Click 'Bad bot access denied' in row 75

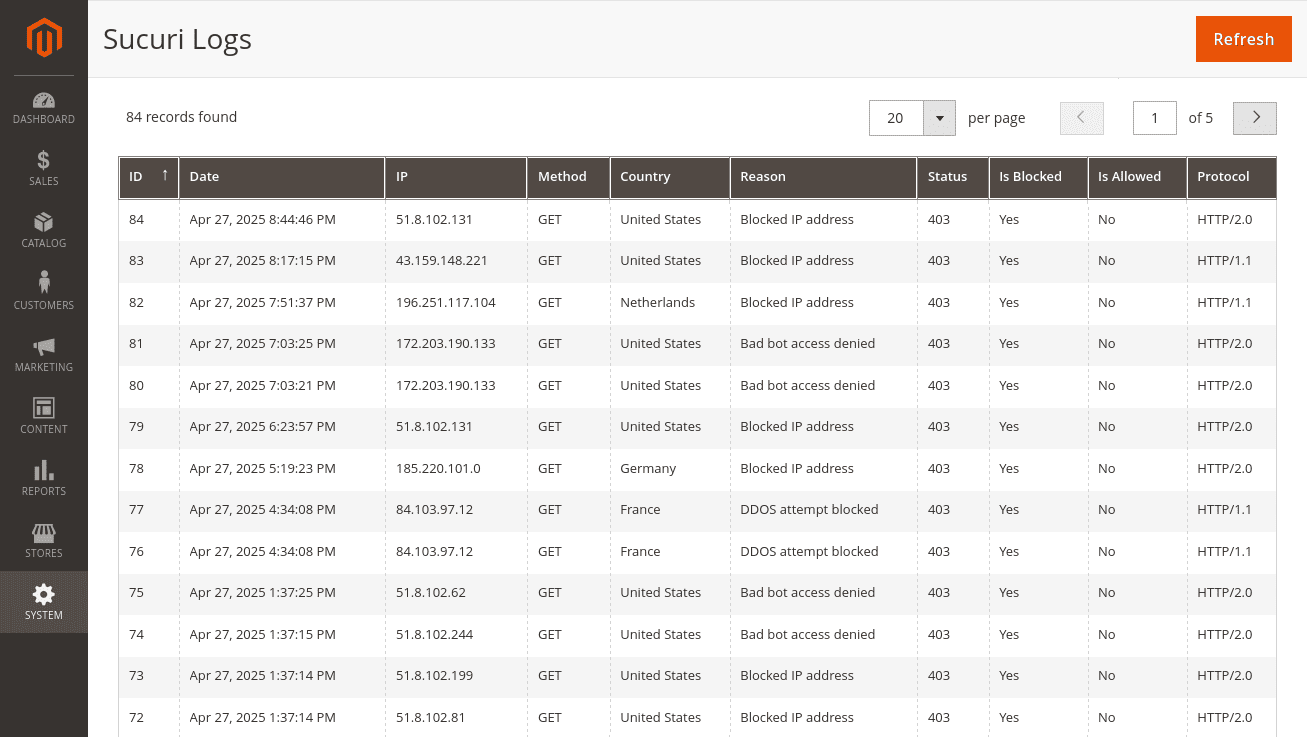coord(807,592)
